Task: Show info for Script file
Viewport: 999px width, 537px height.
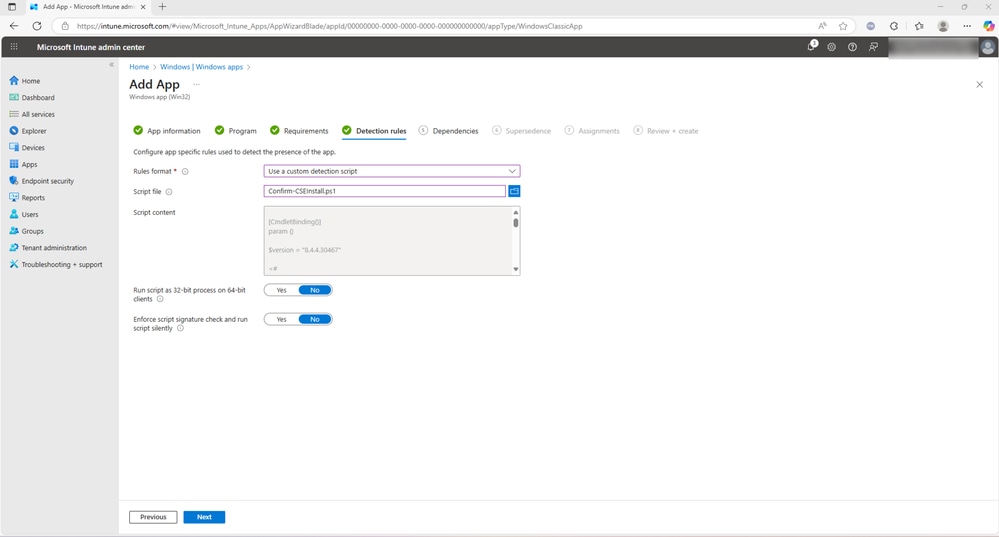Action: tap(169, 192)
